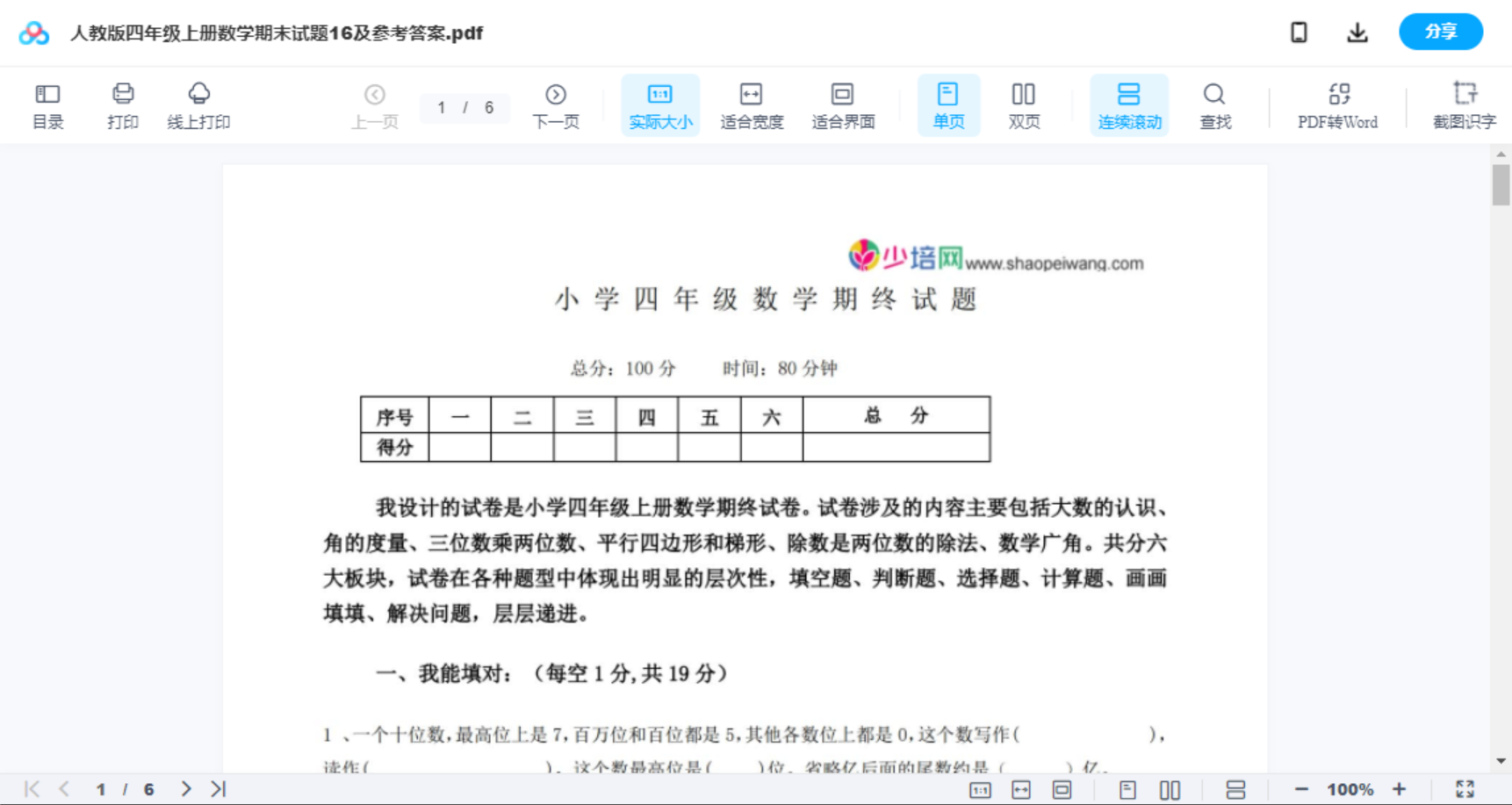Viewport: 1512px width, 805px height.
Task: Open the 查找 search tool
Action: (x=1214, y=104)
